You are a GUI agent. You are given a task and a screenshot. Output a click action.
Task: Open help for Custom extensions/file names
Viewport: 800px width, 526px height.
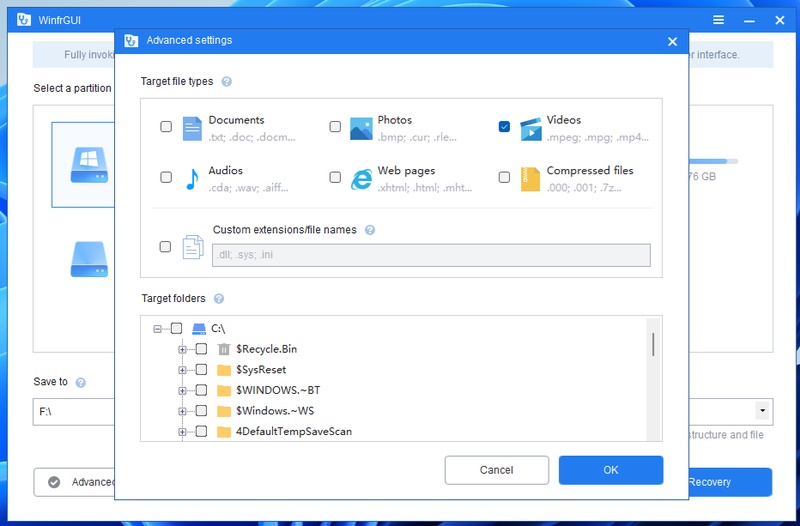pyautogui.click(x=370, y=230)
